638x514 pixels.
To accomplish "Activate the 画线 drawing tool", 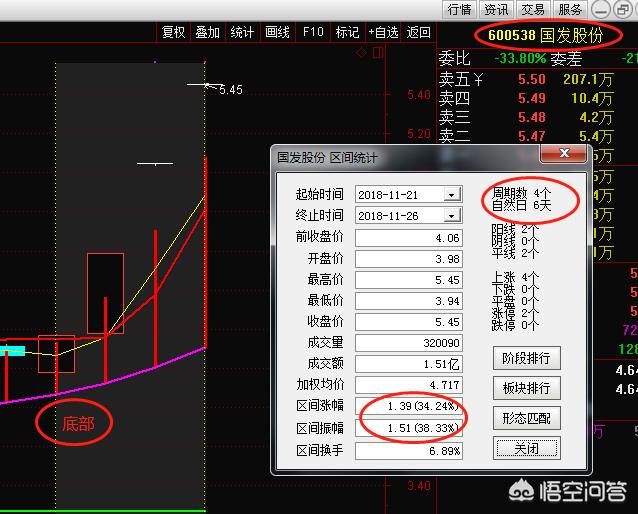I will pyautogui.click(x=278, y=32).
